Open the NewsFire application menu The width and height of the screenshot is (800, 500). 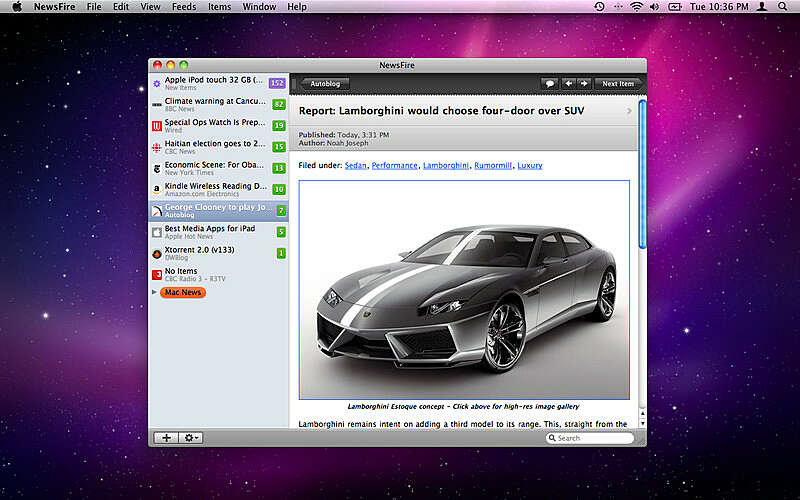[54, 7]
